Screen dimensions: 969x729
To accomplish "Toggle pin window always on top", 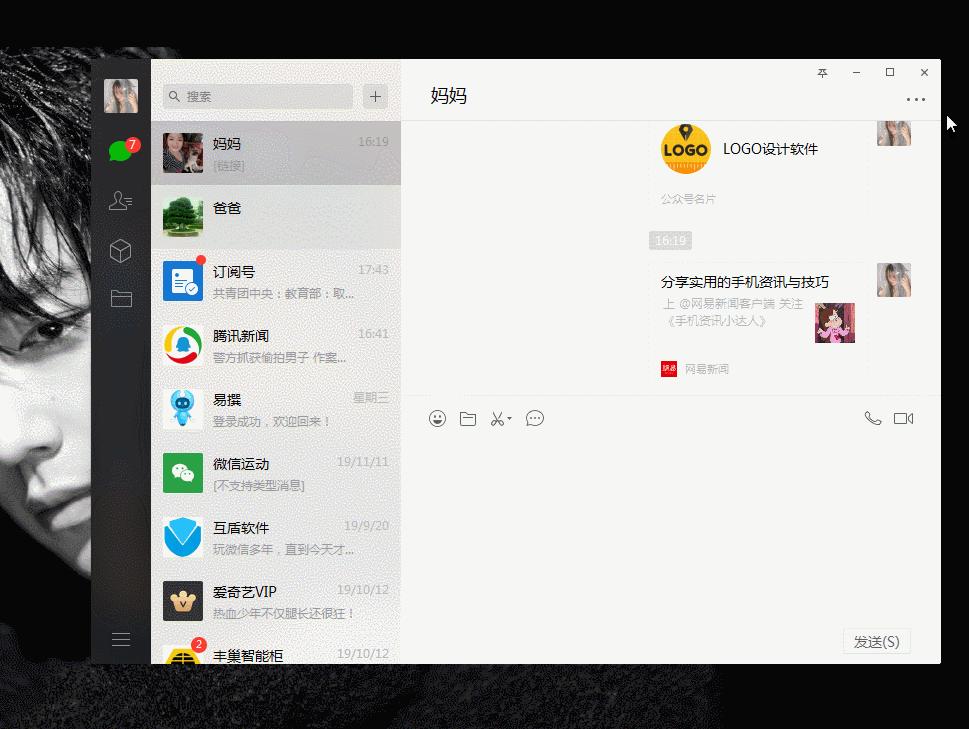I will point(822,72).
